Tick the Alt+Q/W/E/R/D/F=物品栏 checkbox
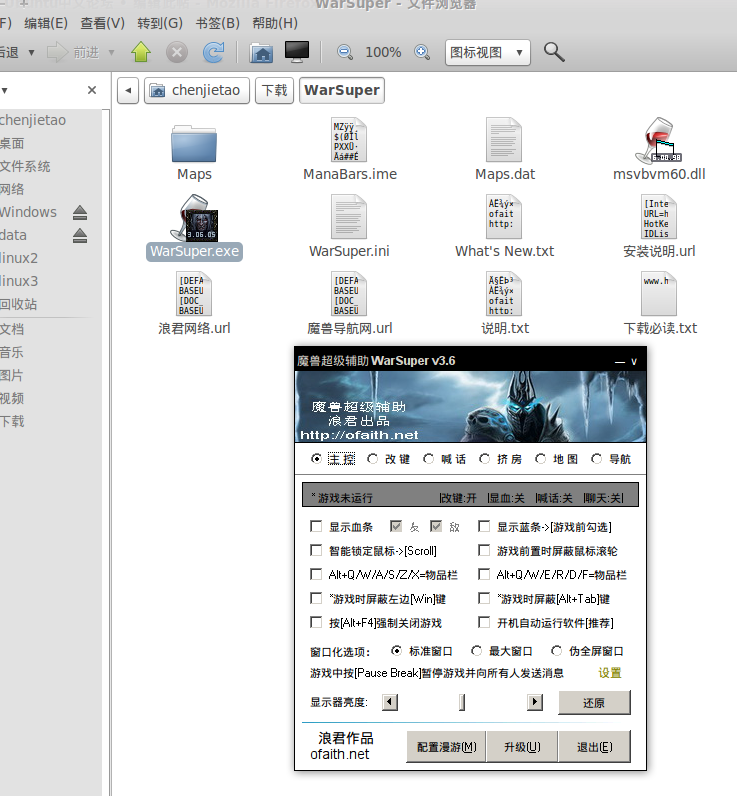737x796 pixels. click(x=484, y=574)
